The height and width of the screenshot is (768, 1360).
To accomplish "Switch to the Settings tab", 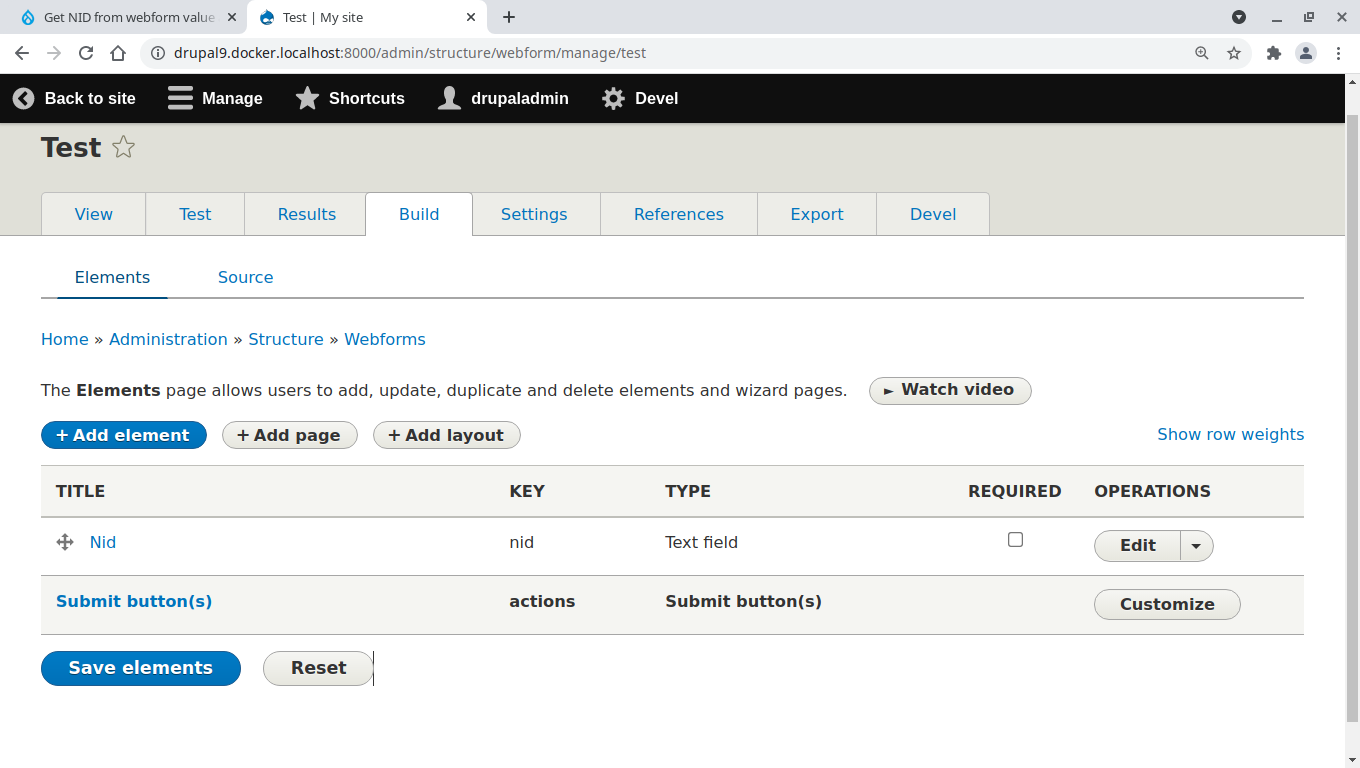I will tap(534, 214).
